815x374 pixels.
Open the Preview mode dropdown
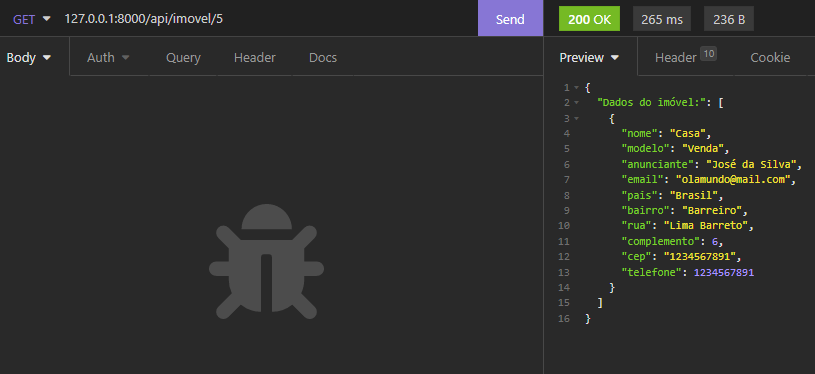pyautogui.click(x=589, y=58)
